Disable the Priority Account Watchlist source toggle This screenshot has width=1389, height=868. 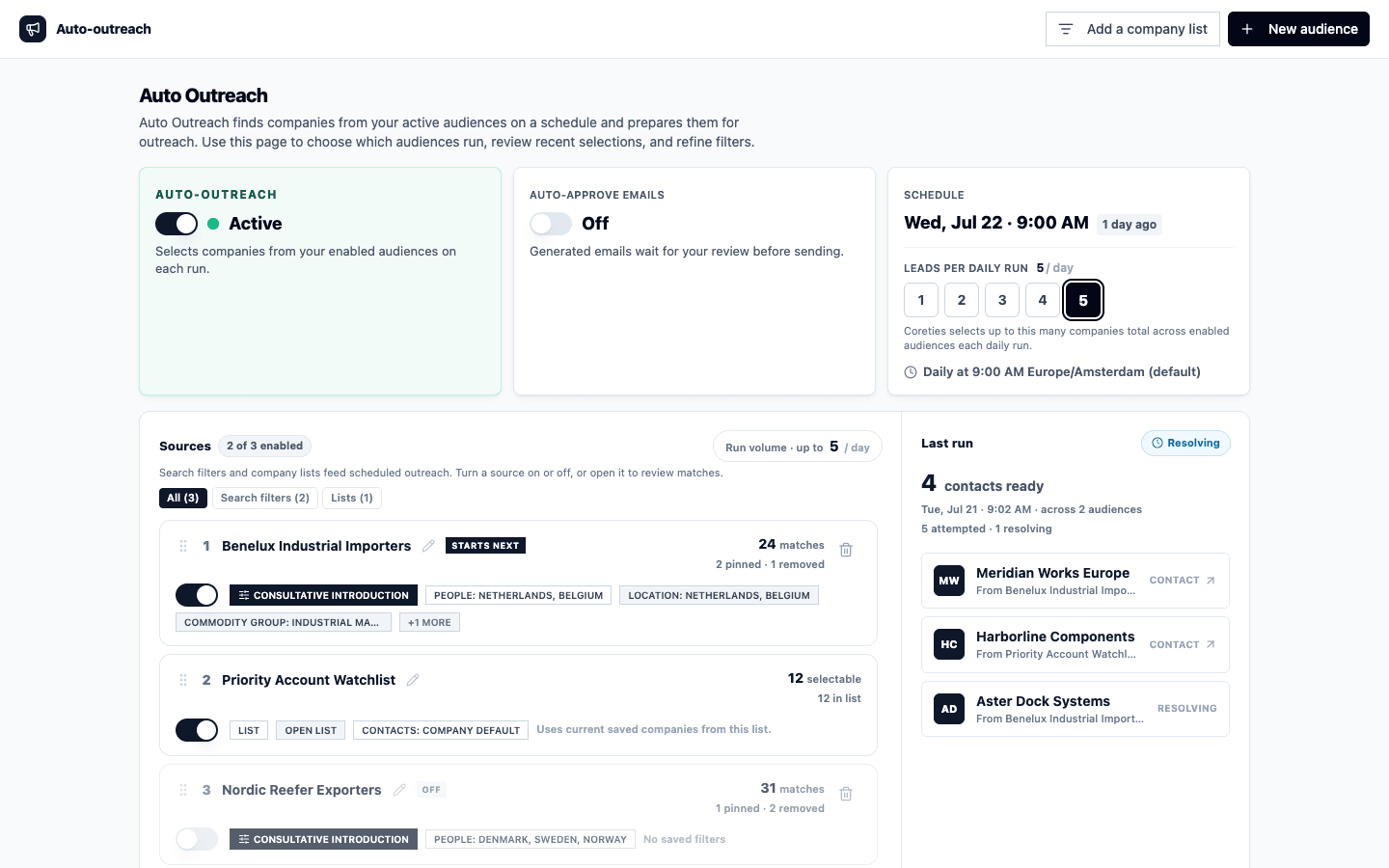click(x=197, y=730)
